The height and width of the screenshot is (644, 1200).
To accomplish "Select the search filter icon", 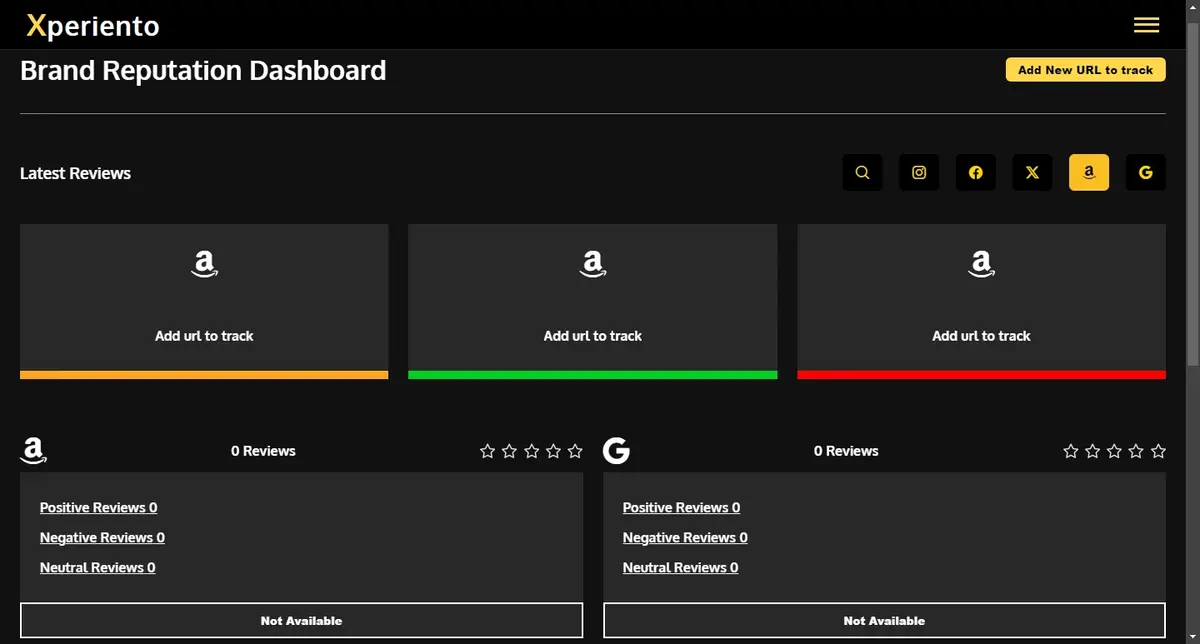I will [862, 172].
